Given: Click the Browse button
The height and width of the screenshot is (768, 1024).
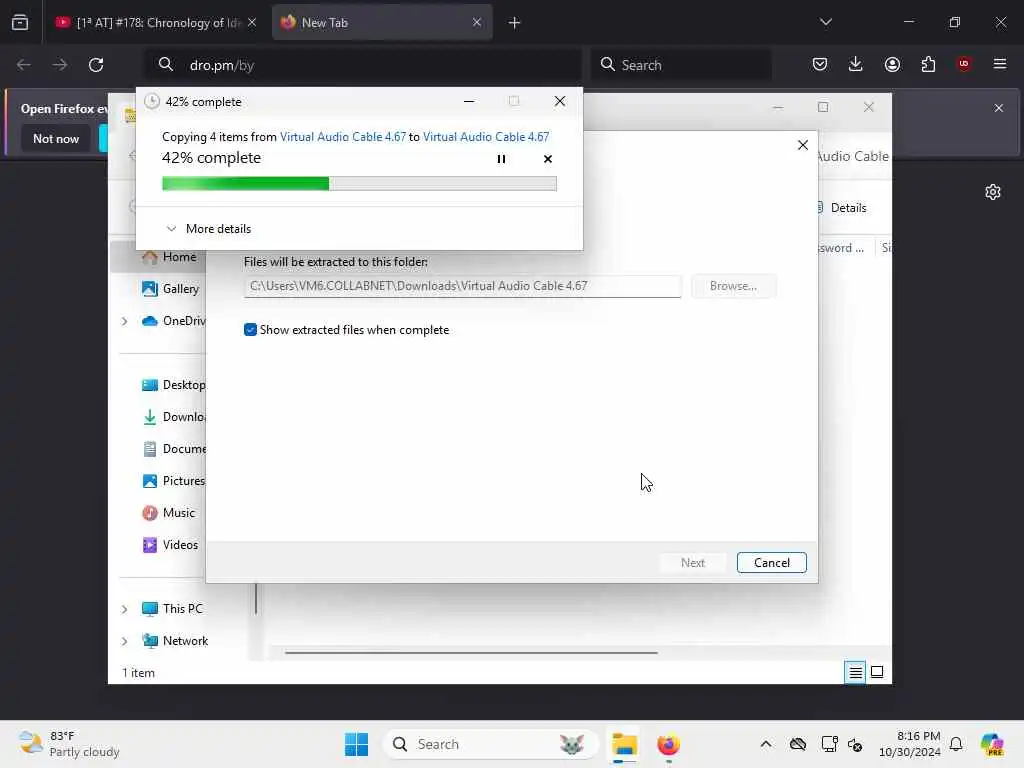Looking at the screenshot, I should point(733,286).
